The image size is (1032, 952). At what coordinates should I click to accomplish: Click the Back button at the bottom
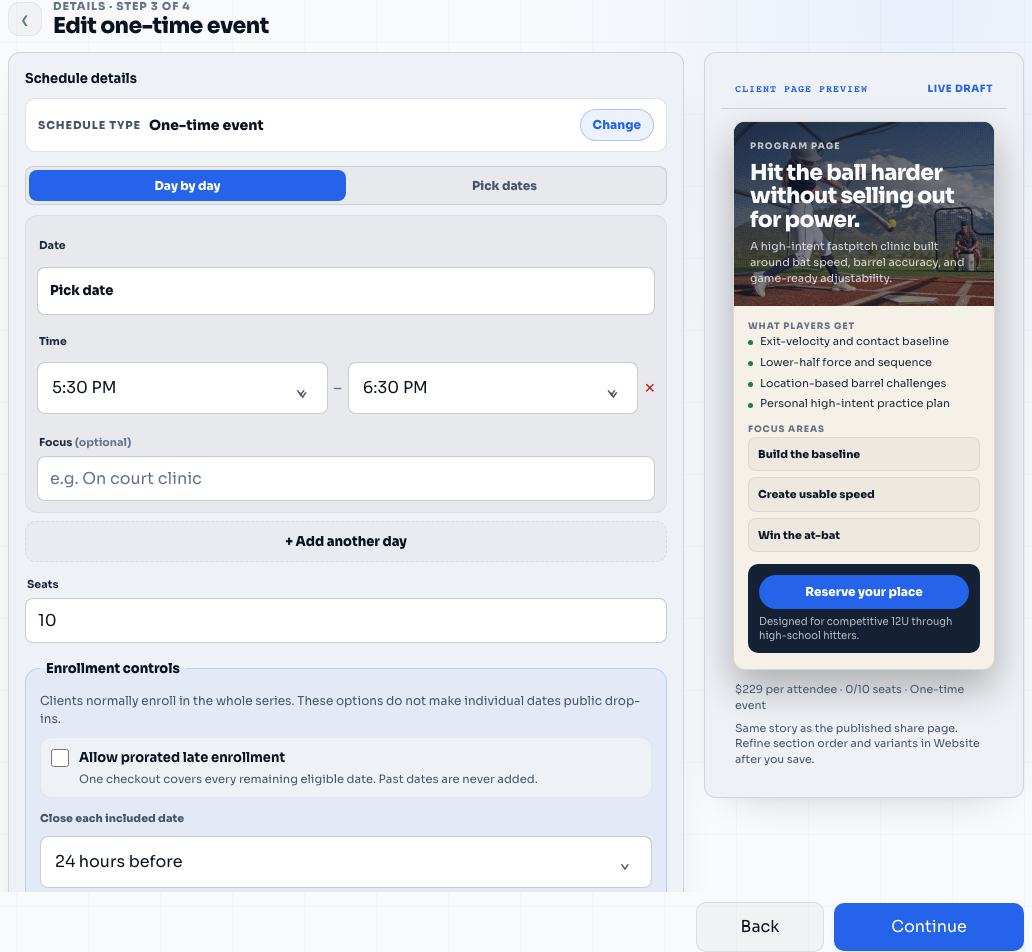pos(760,926)
